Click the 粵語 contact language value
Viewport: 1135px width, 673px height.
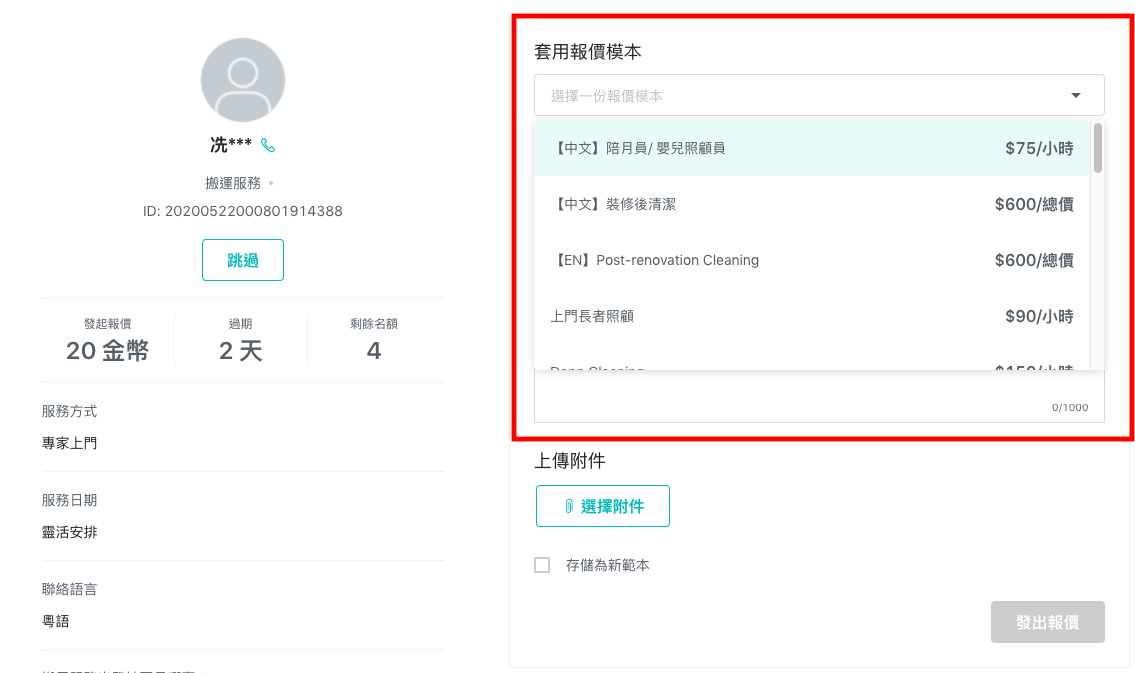pos(56,621)
